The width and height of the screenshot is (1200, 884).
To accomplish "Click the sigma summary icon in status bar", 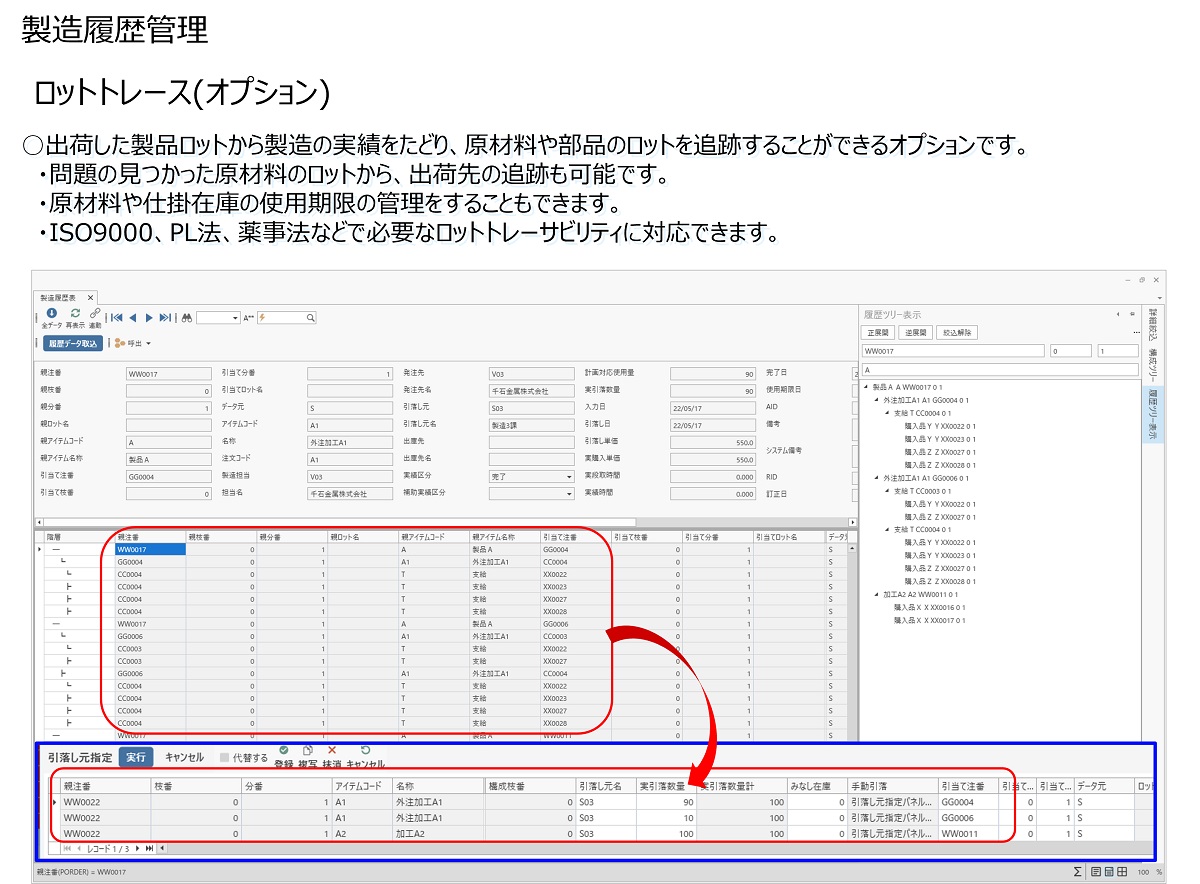I will [1077, 872].
